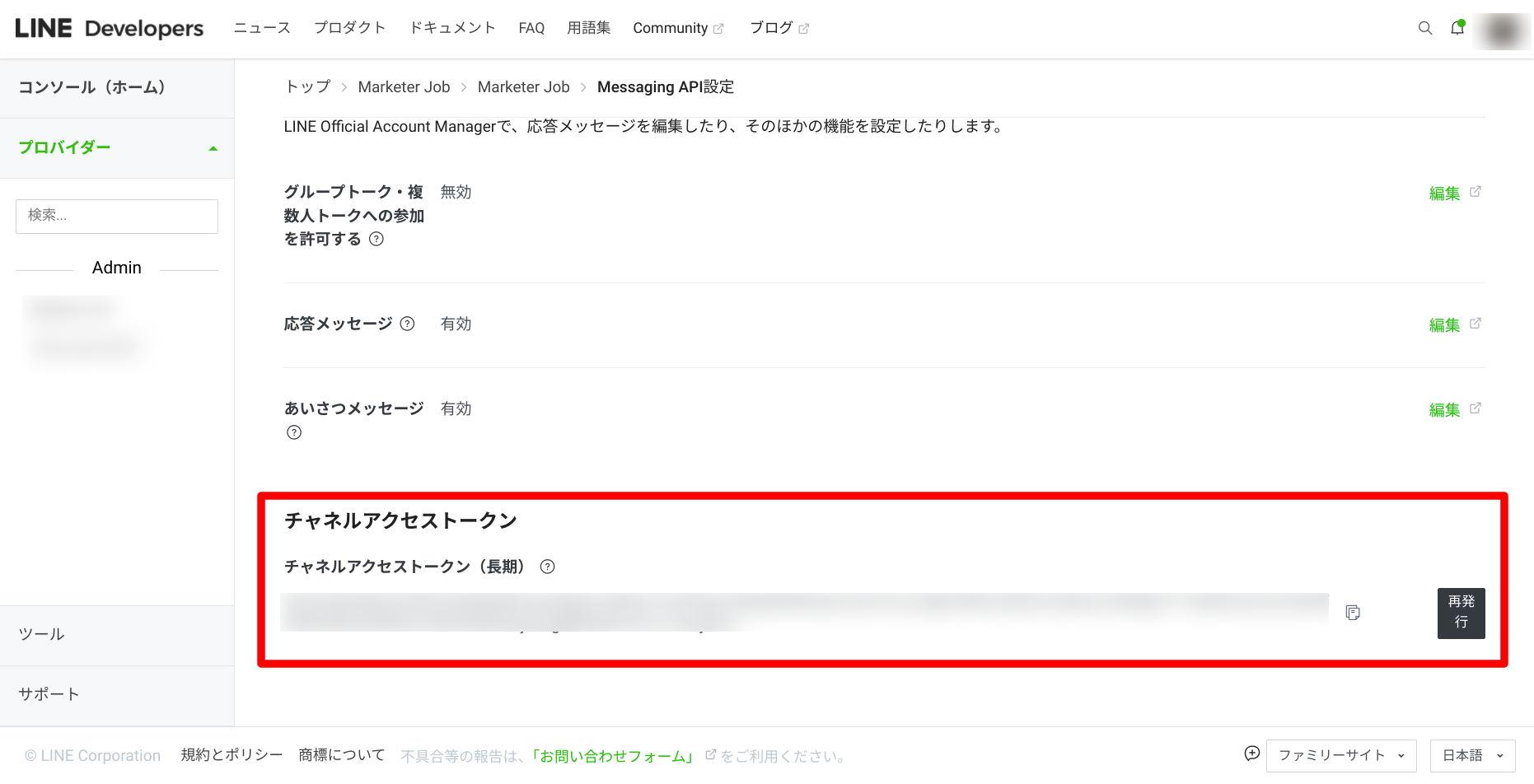Open サポート in the sidebar
The image size is (1534, 784).
(x=117, y=695)
